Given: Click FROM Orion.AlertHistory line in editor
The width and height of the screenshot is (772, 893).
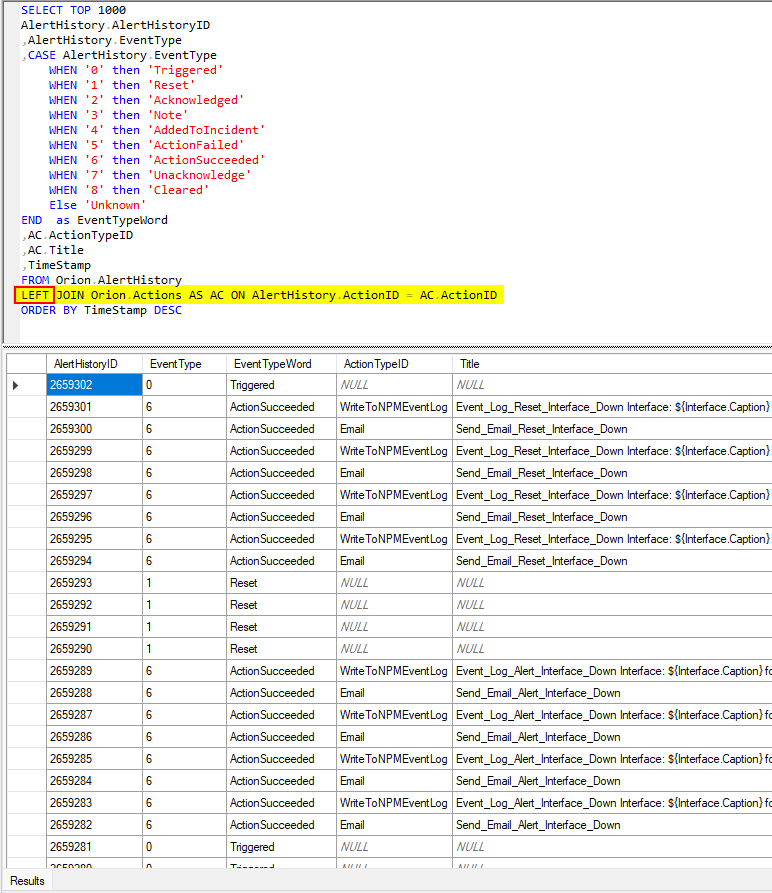Looking at the screenshot, I should point(101,280).
